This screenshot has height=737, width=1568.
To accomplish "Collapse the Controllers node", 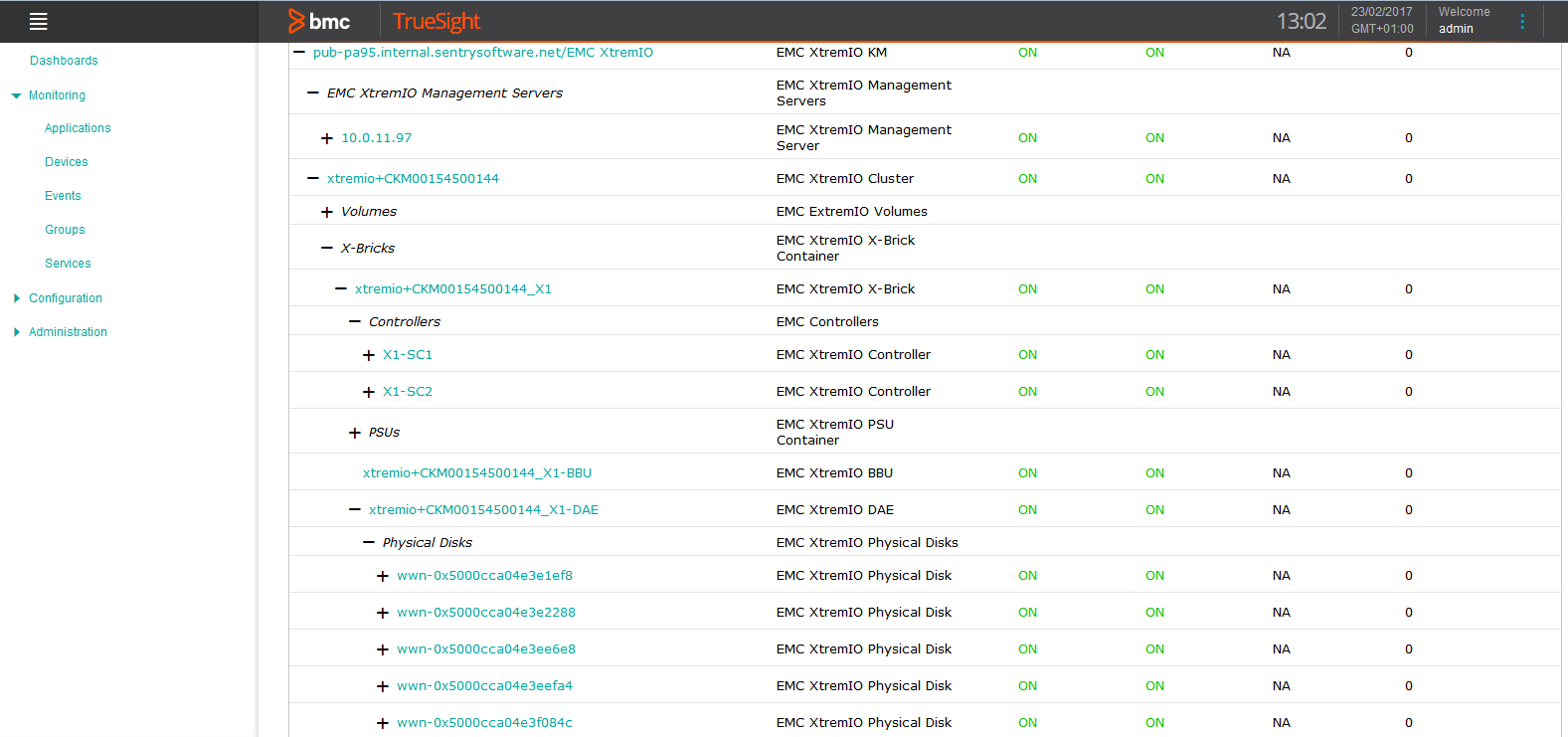I will [x=355, y=321].
